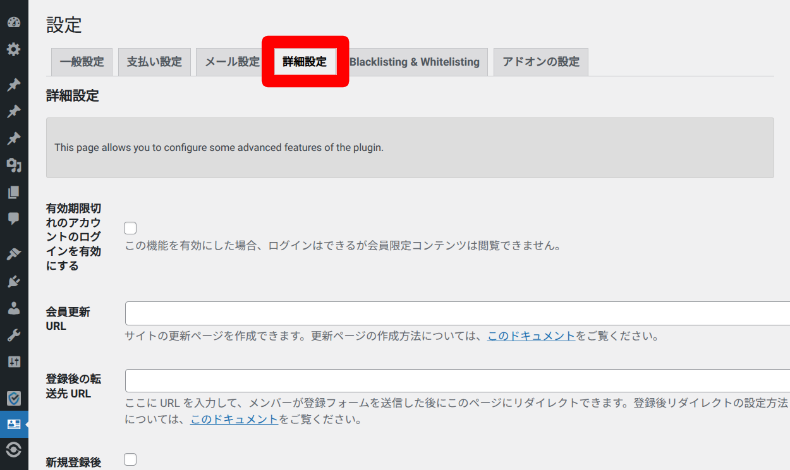790x470 pixels.
Task: Tick the checkbox next to 新規登録後
Action: click(130, 459)
